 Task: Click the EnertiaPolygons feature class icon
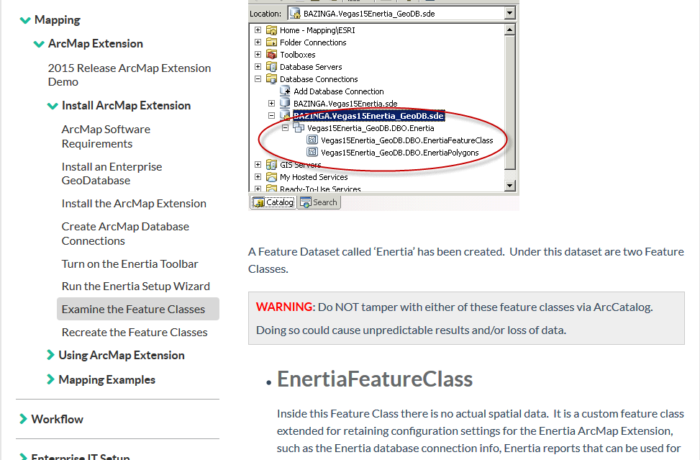point(312,152)
